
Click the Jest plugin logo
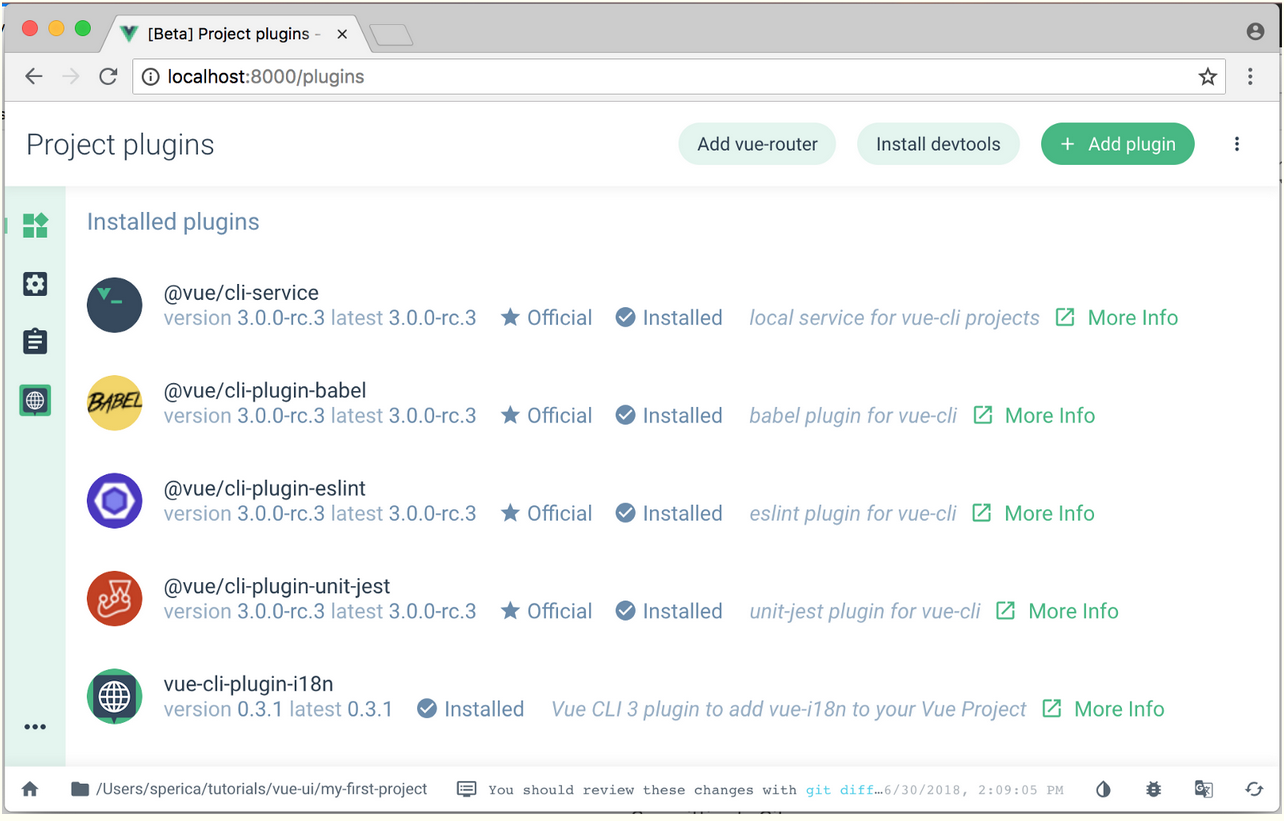click(114, 598)
